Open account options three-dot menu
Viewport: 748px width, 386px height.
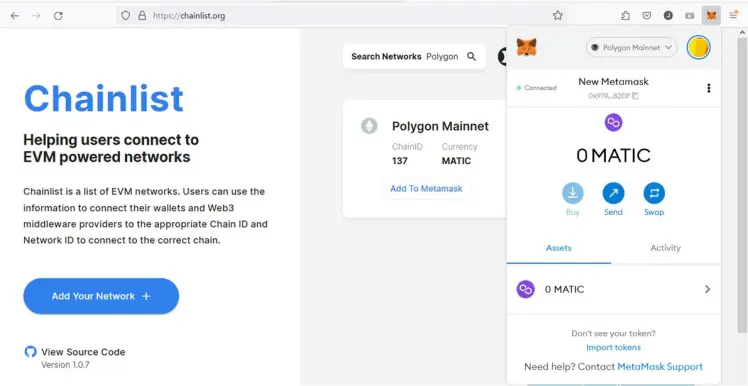(x=708, y=88)
